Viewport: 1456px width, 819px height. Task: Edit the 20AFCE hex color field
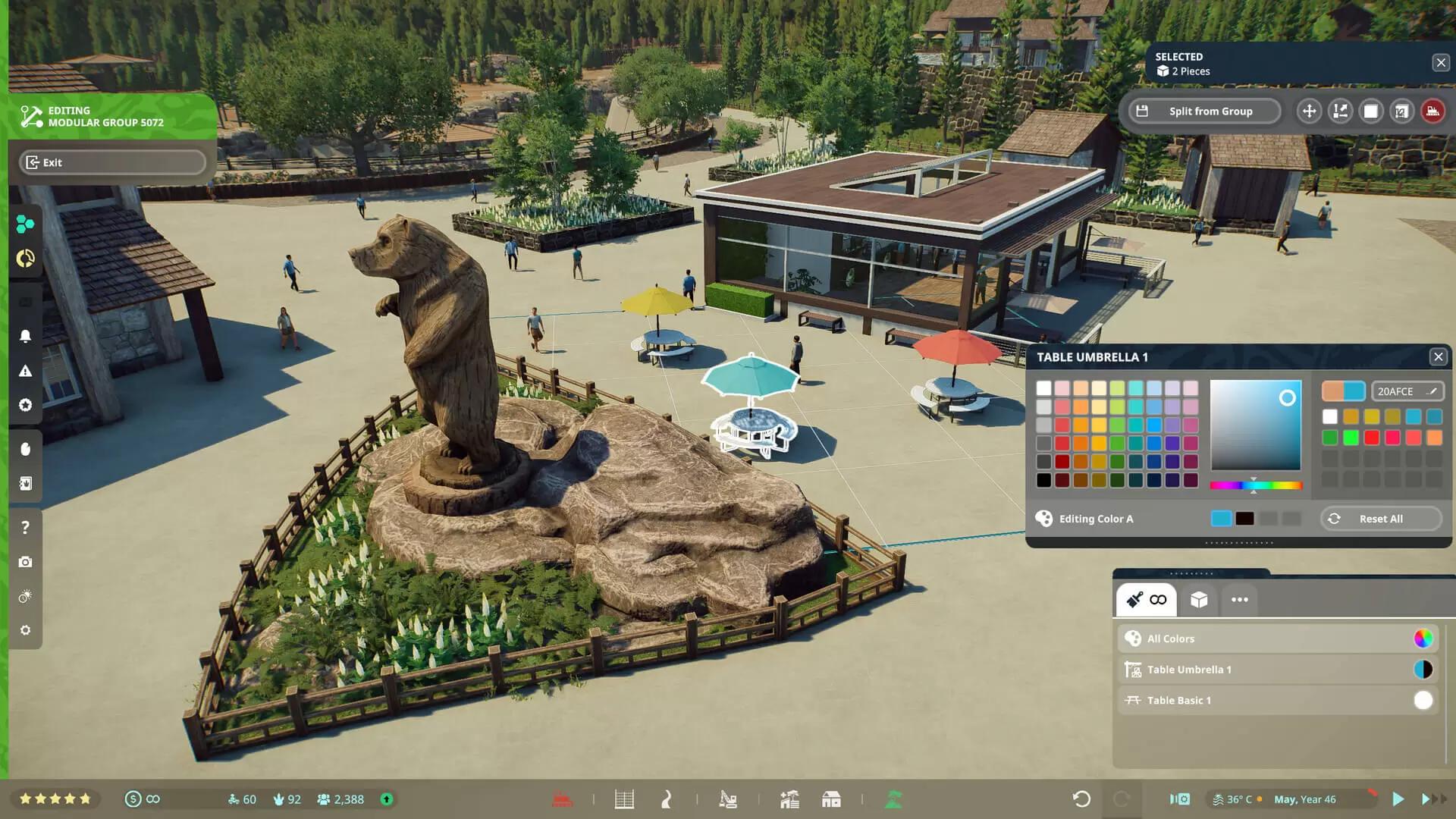(x=1406, y=391)
